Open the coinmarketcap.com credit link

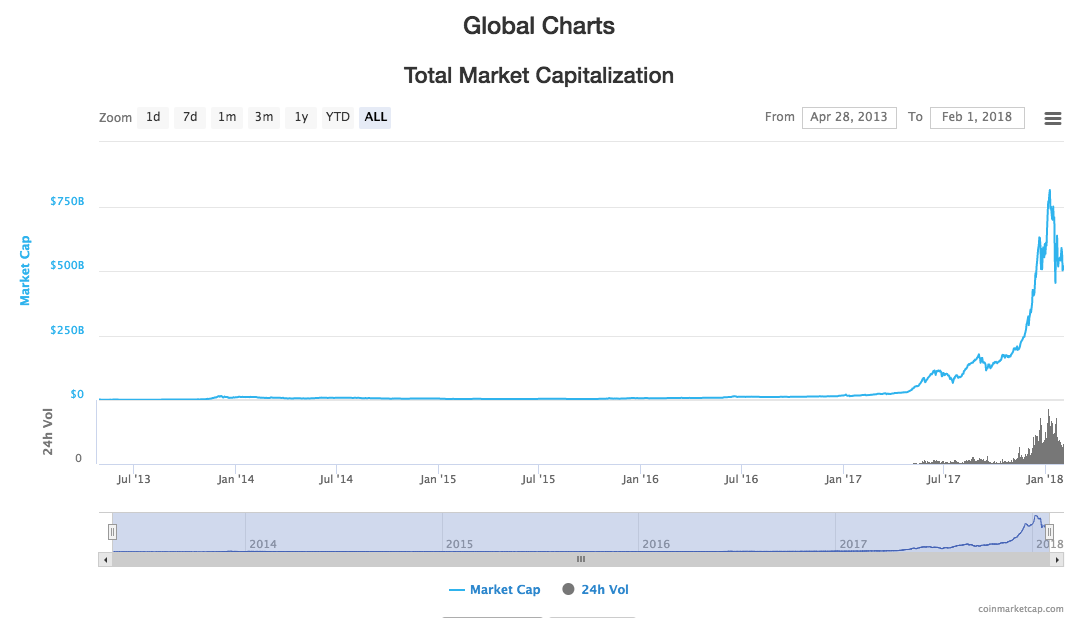(x=1029, y=608)
